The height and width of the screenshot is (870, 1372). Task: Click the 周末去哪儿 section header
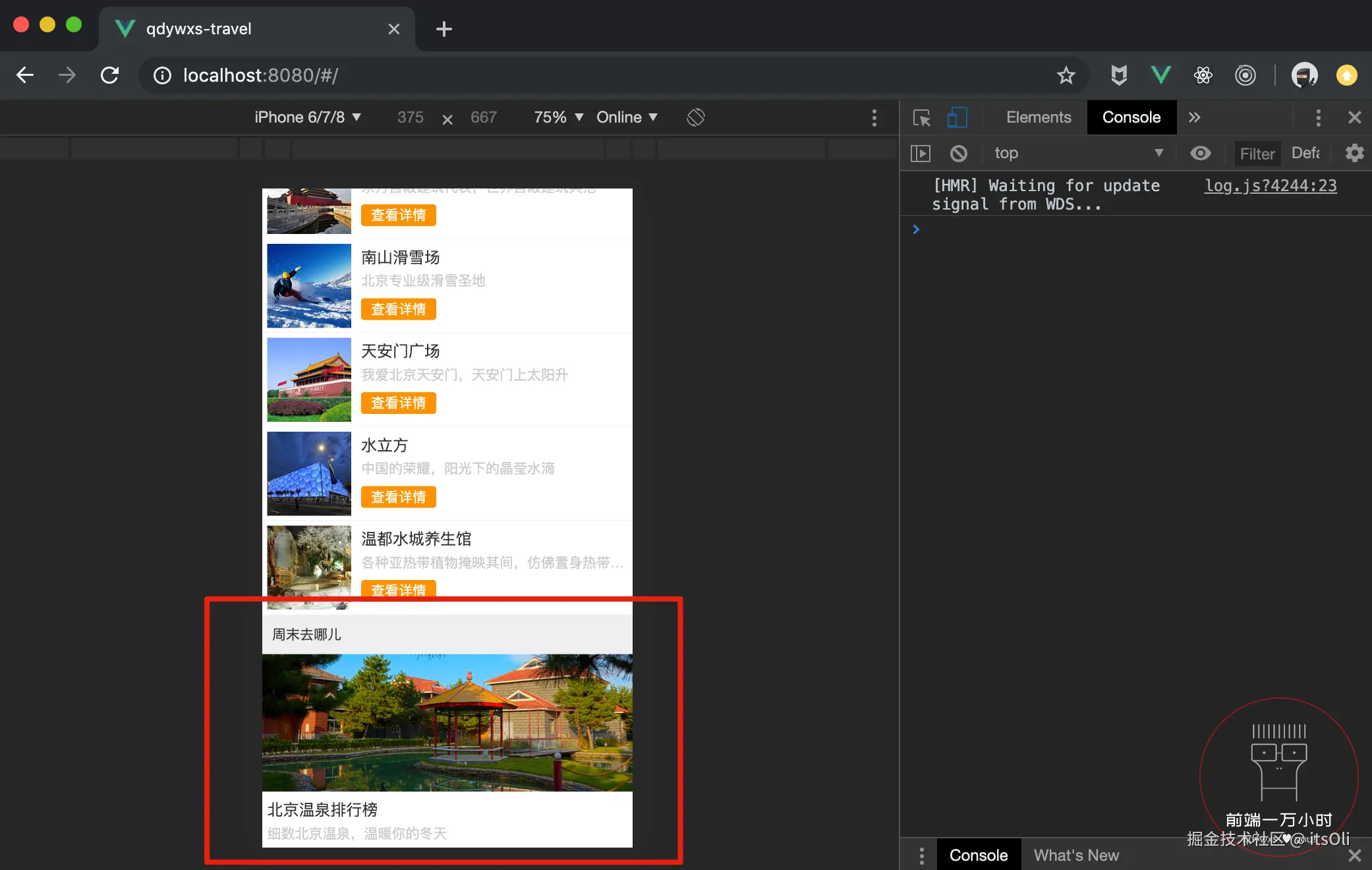(x=447, y=634)
